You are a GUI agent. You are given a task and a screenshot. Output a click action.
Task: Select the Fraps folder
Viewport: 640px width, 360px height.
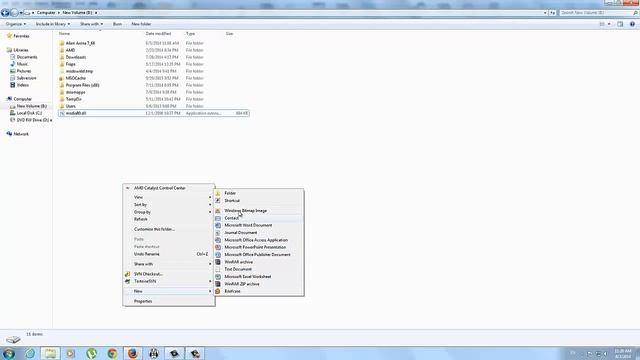point(71,64)
